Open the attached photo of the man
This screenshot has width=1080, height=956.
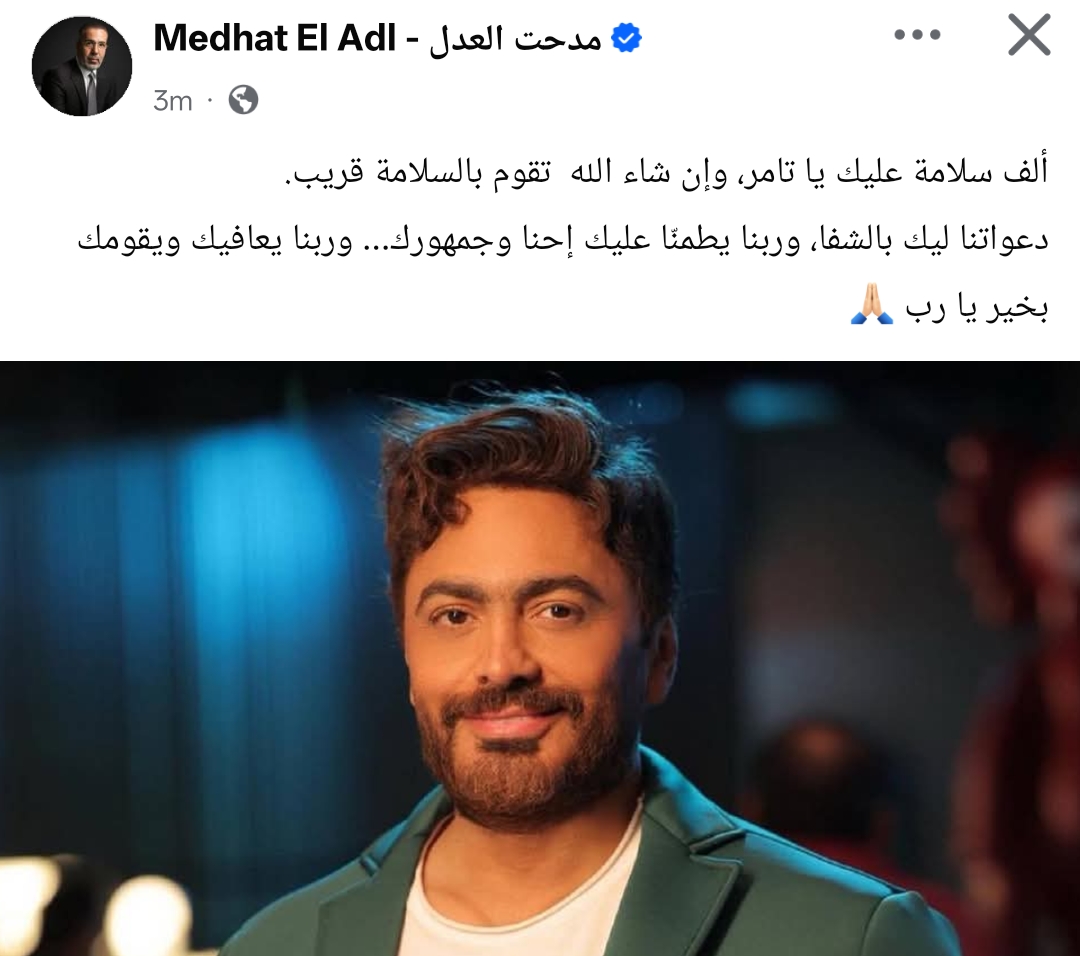click(540, 658)
